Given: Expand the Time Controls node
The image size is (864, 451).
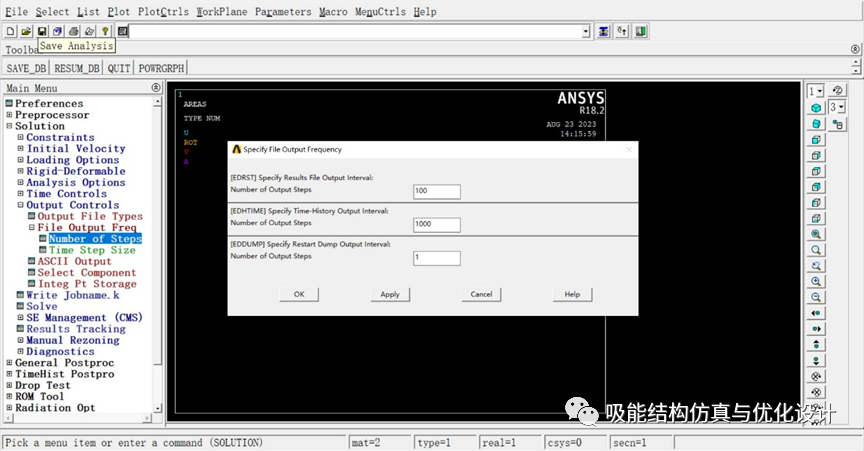Looking at the screenshot, I should pos(20,194).
